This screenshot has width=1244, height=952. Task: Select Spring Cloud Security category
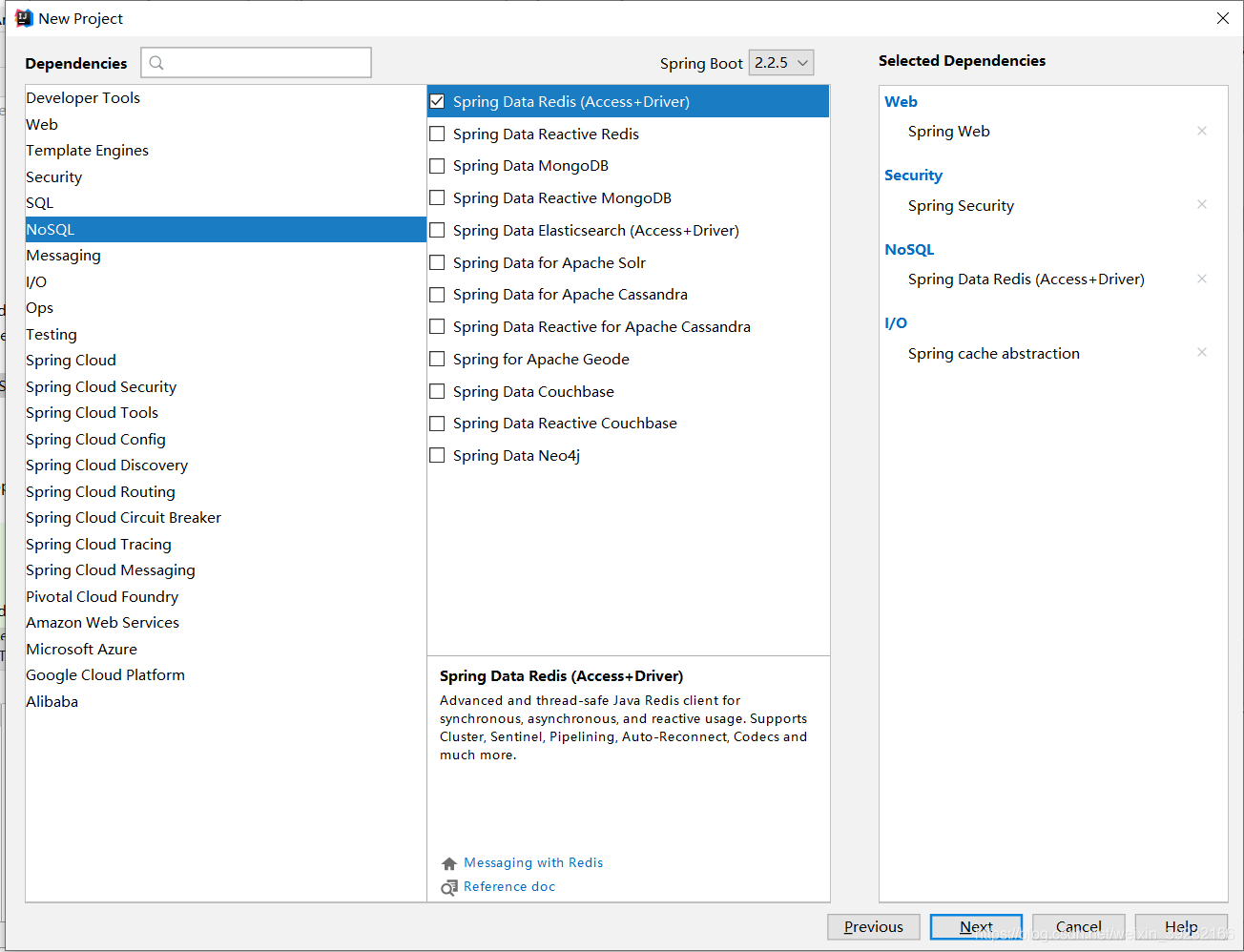click(225, 386)
